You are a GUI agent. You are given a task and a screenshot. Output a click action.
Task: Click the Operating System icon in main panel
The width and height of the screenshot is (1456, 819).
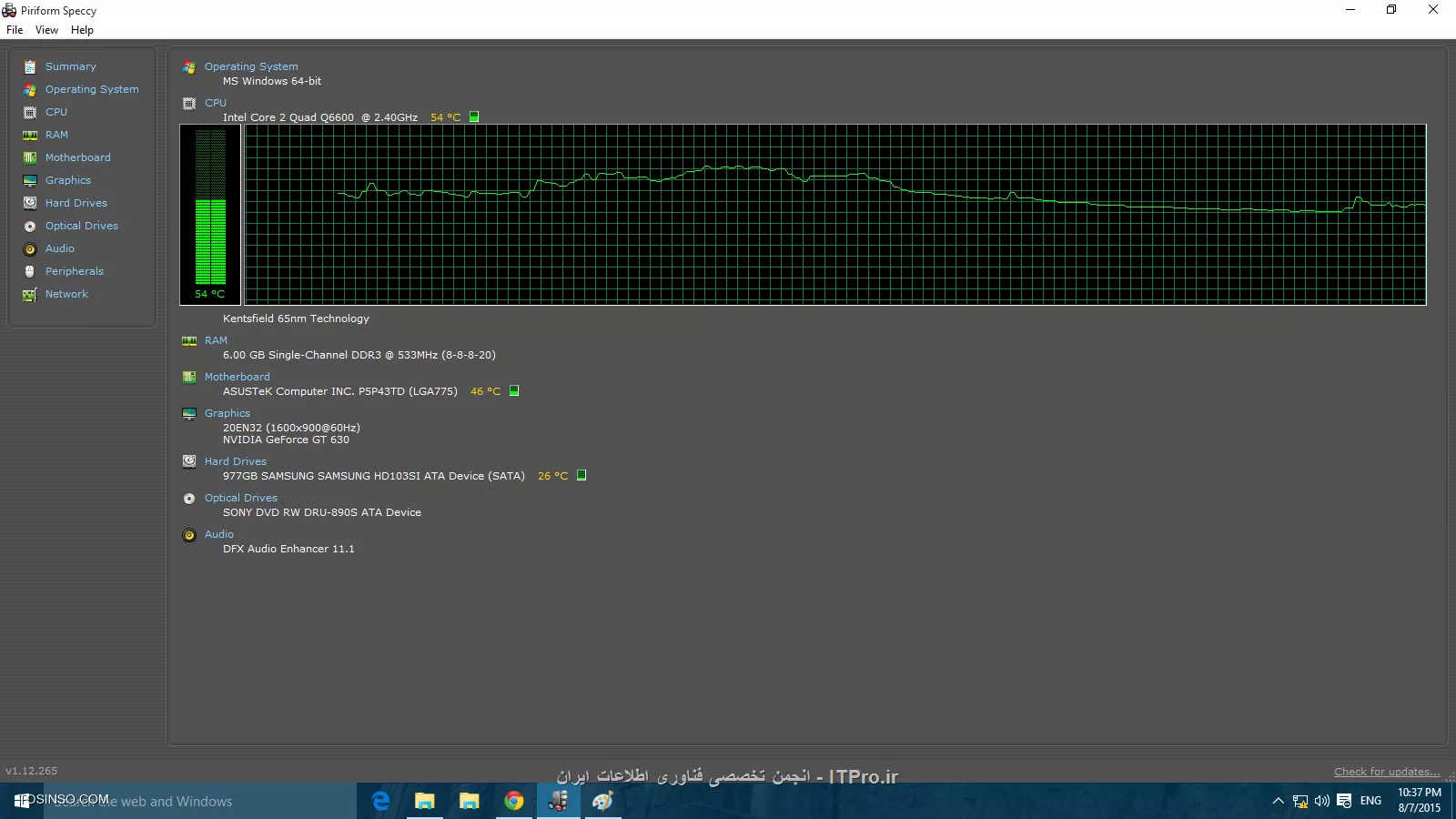pos(189,67)
